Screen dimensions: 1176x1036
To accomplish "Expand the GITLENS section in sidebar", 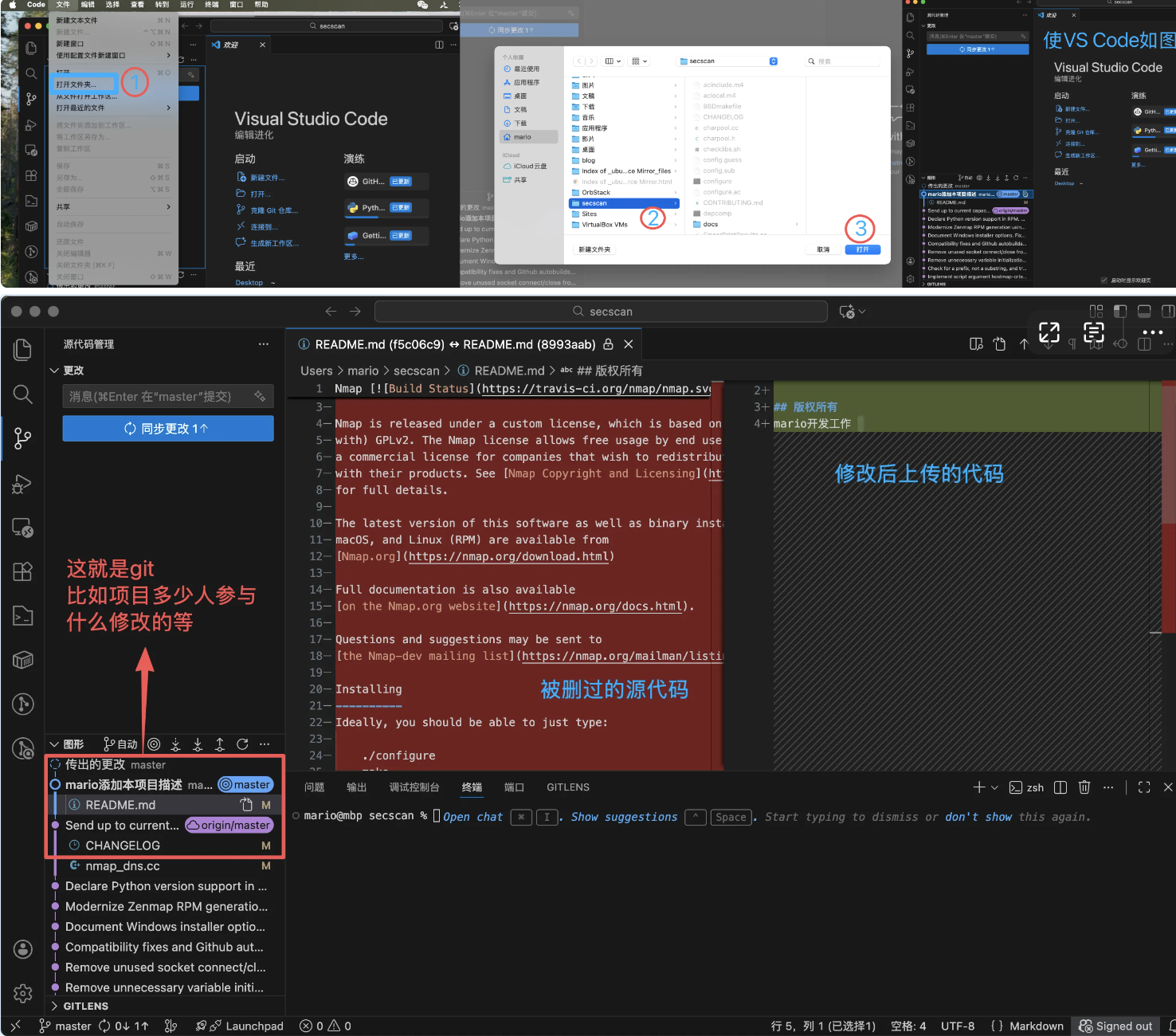I will [x=55, y=1007].
